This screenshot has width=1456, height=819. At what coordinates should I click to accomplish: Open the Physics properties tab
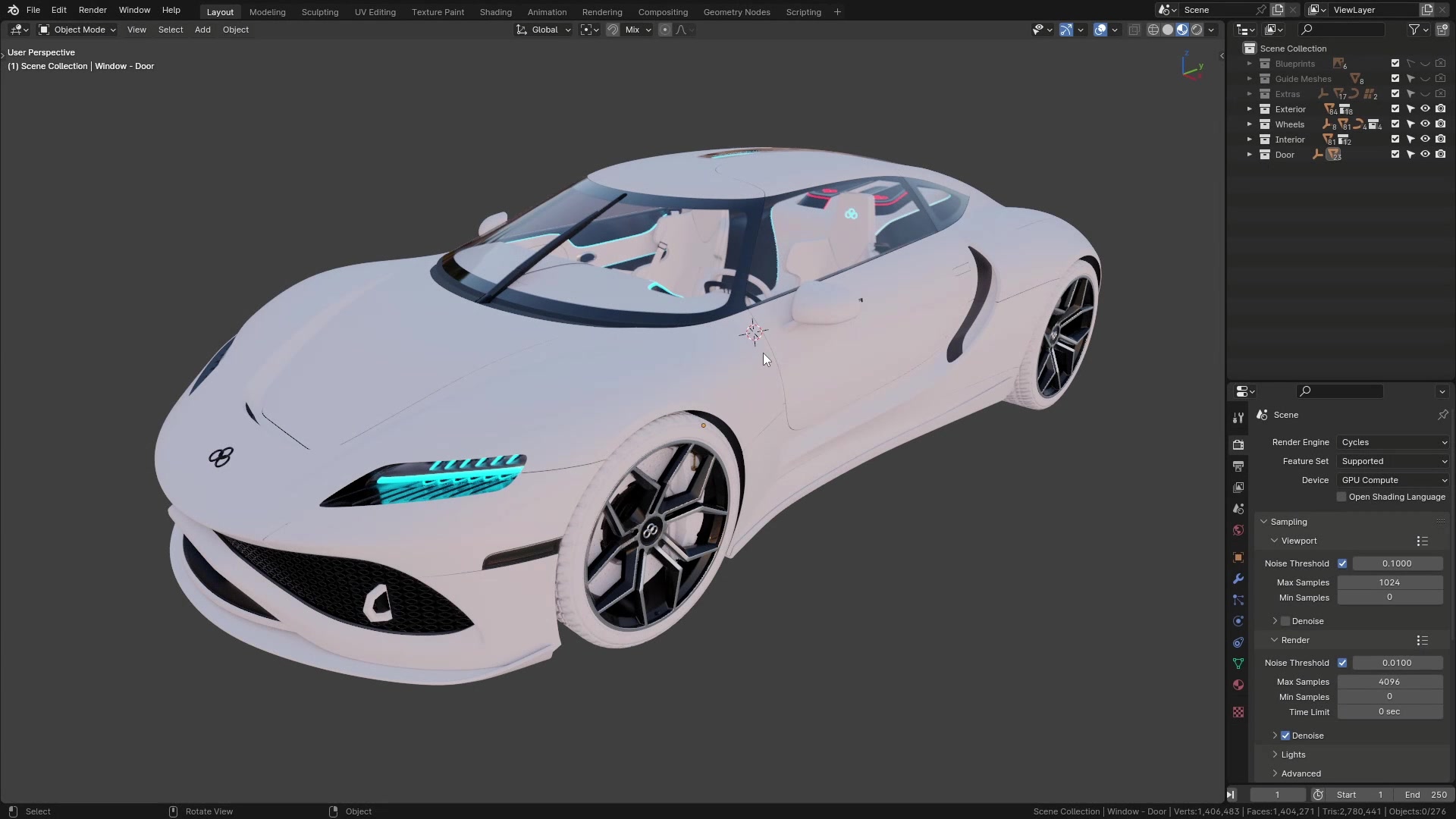[1238, 621]
